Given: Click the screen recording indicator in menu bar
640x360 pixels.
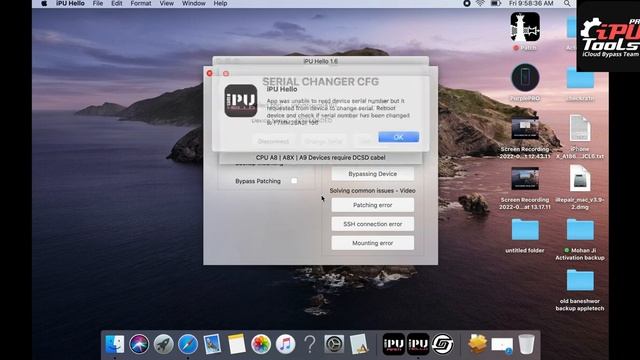Looking at the screenshot, I should (x=467, y=4).
